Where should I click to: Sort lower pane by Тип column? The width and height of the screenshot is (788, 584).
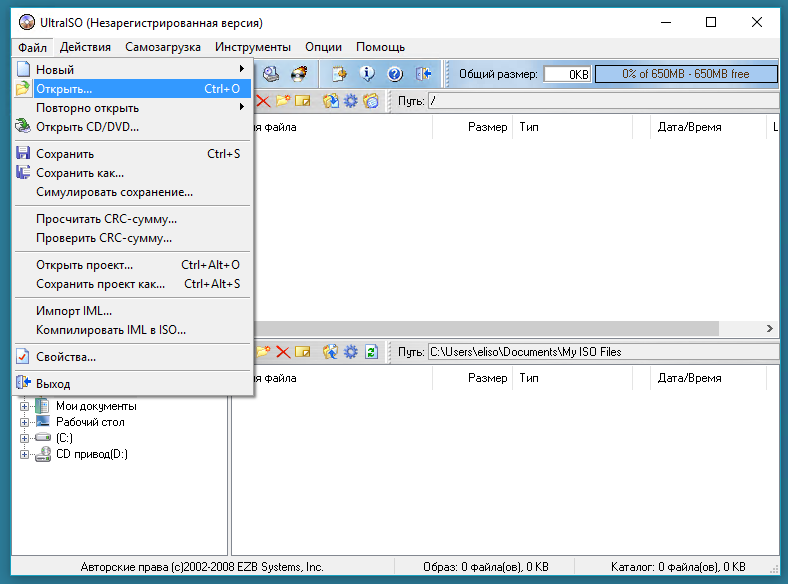pos(572,378)
